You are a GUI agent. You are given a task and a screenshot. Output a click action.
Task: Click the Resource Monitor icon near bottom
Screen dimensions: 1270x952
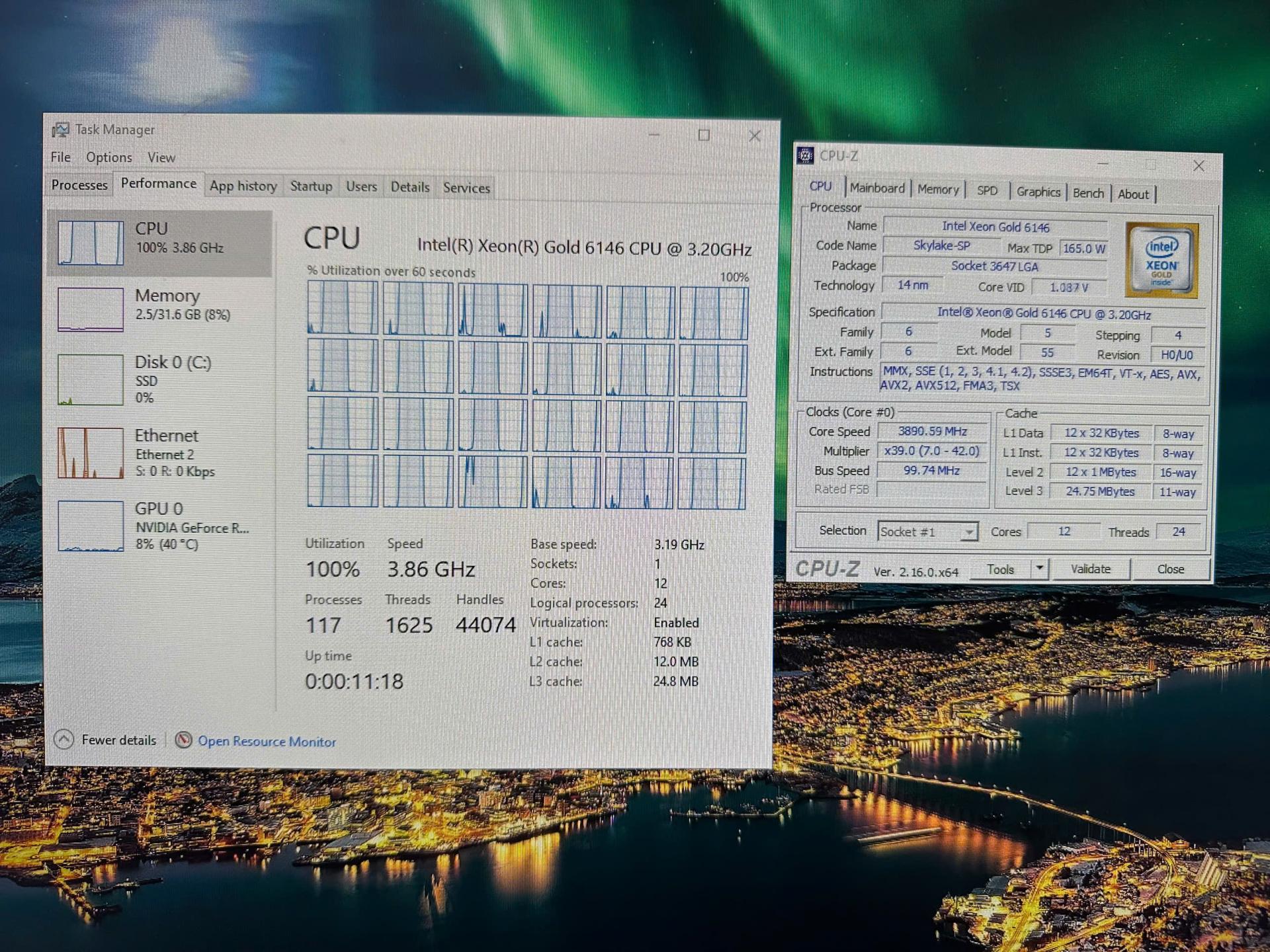click(x=183, y=741)
